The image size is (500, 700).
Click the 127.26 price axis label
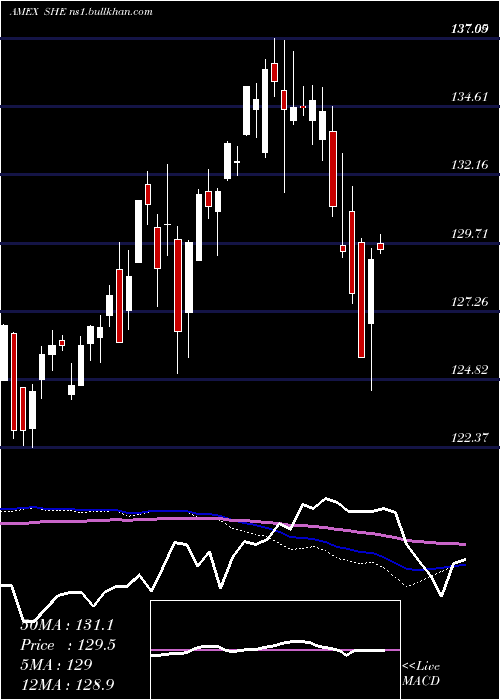[469, 302]
